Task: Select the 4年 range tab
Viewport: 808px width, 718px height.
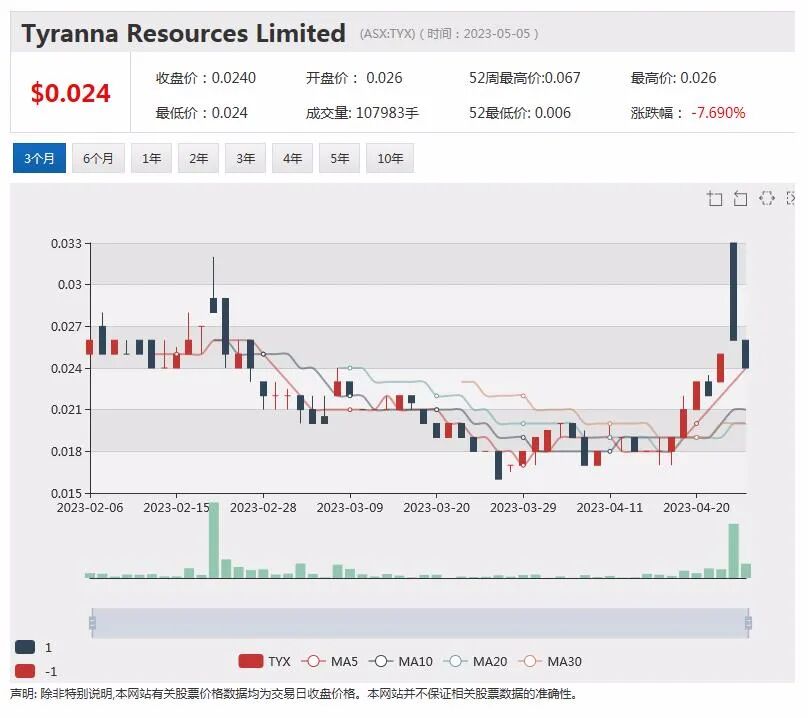Action: 292,158
